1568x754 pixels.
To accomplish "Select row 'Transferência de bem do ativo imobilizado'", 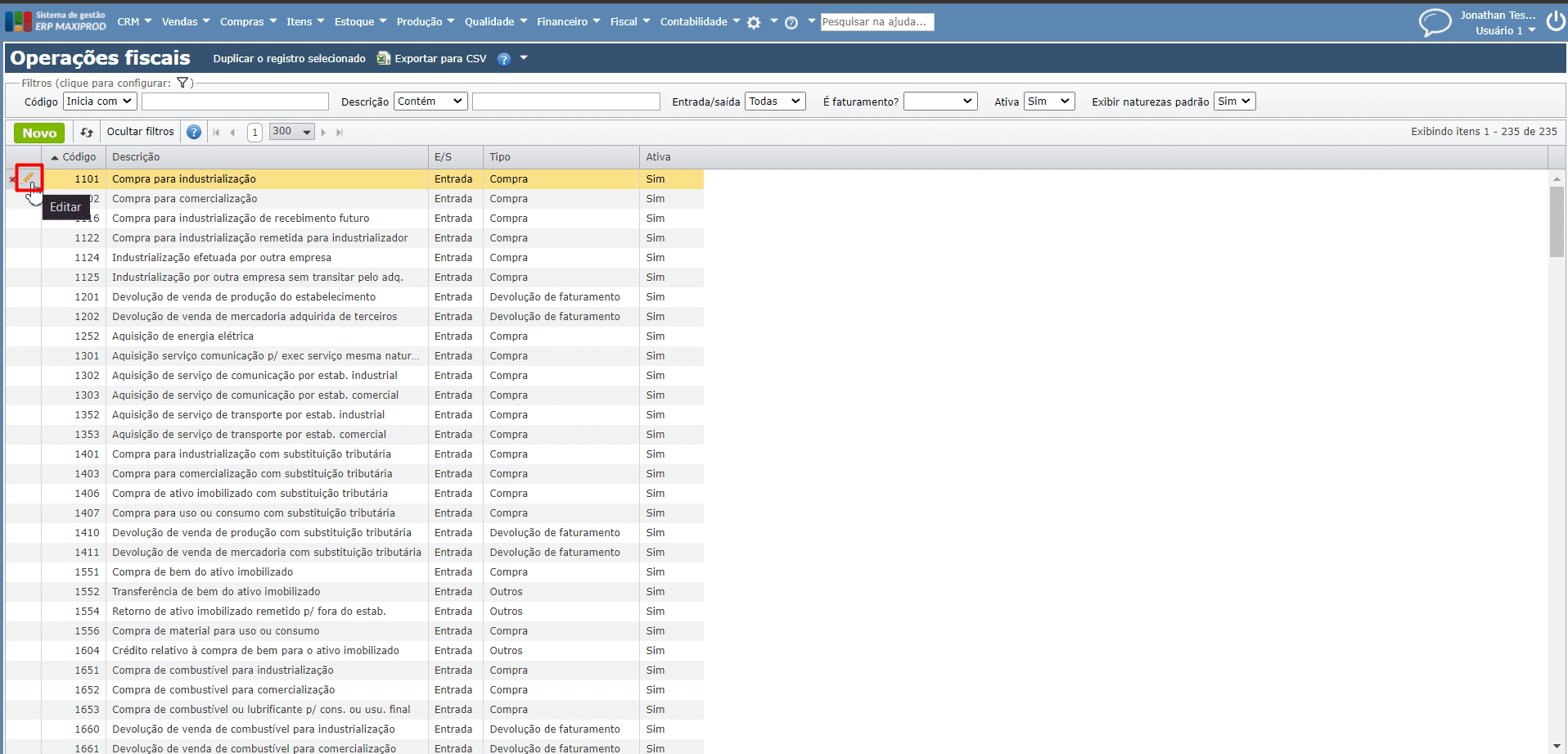I will click(x=355, y=592).
